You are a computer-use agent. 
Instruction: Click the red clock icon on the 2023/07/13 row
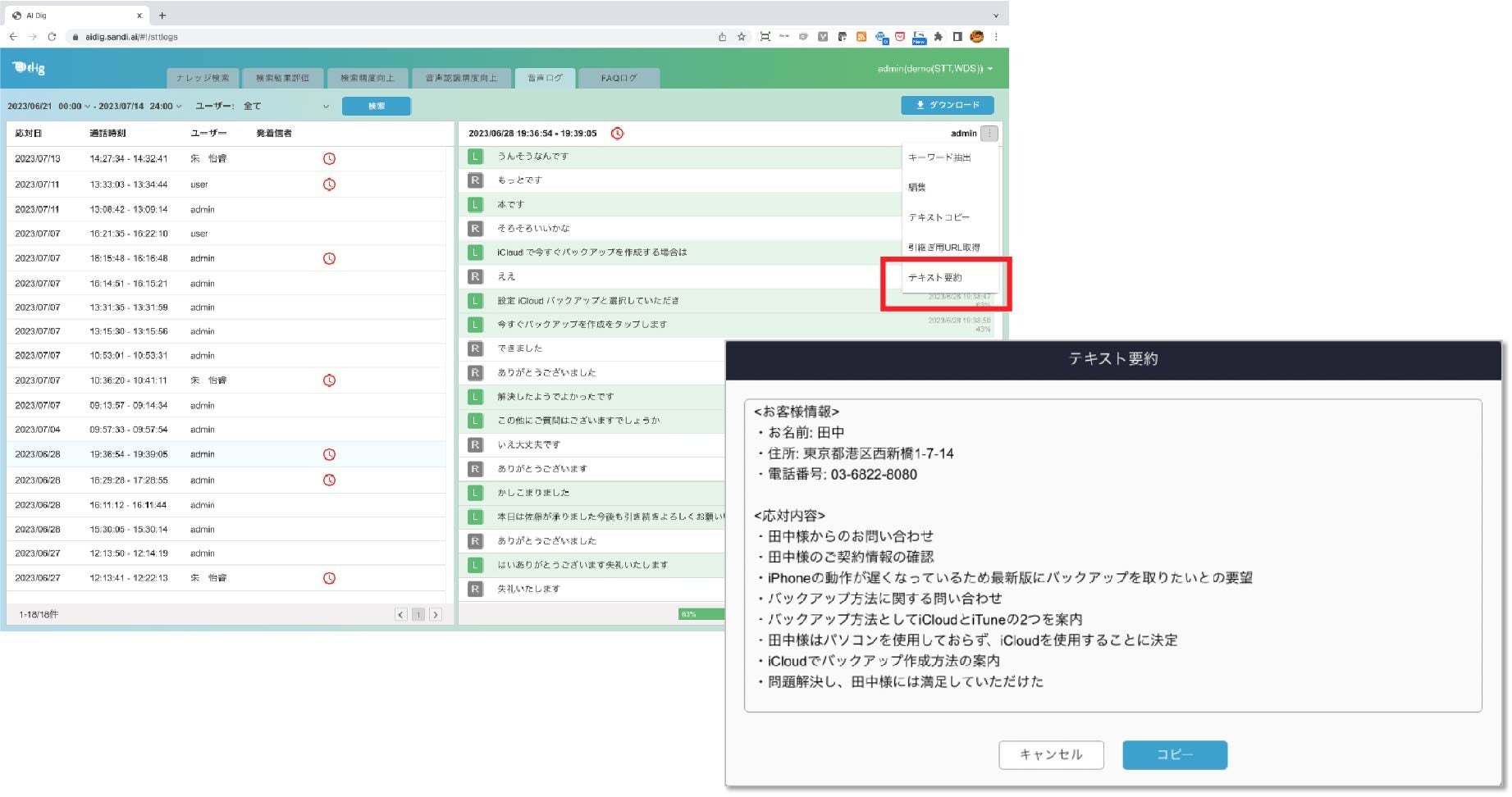(329, 158)
